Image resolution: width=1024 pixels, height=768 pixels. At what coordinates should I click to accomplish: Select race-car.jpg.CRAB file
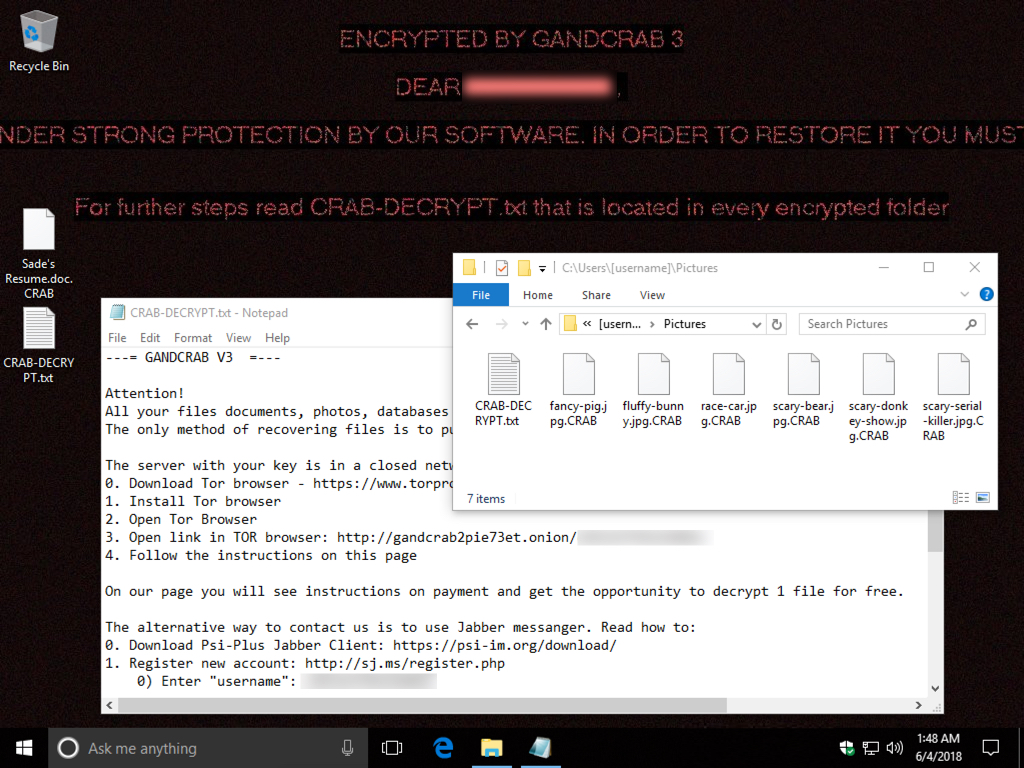pyautogui.click(x=728, y=390)
